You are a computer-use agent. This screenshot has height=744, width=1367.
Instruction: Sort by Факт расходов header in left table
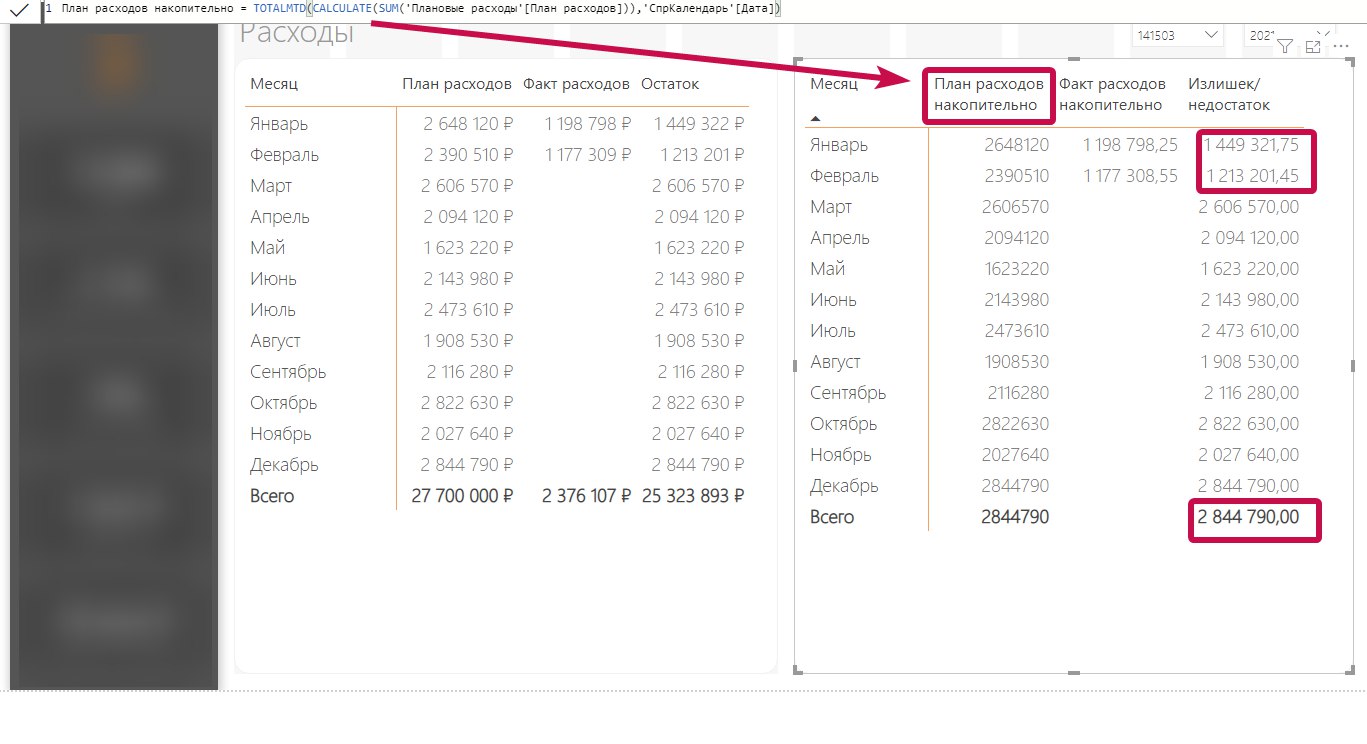coord(576,84)
